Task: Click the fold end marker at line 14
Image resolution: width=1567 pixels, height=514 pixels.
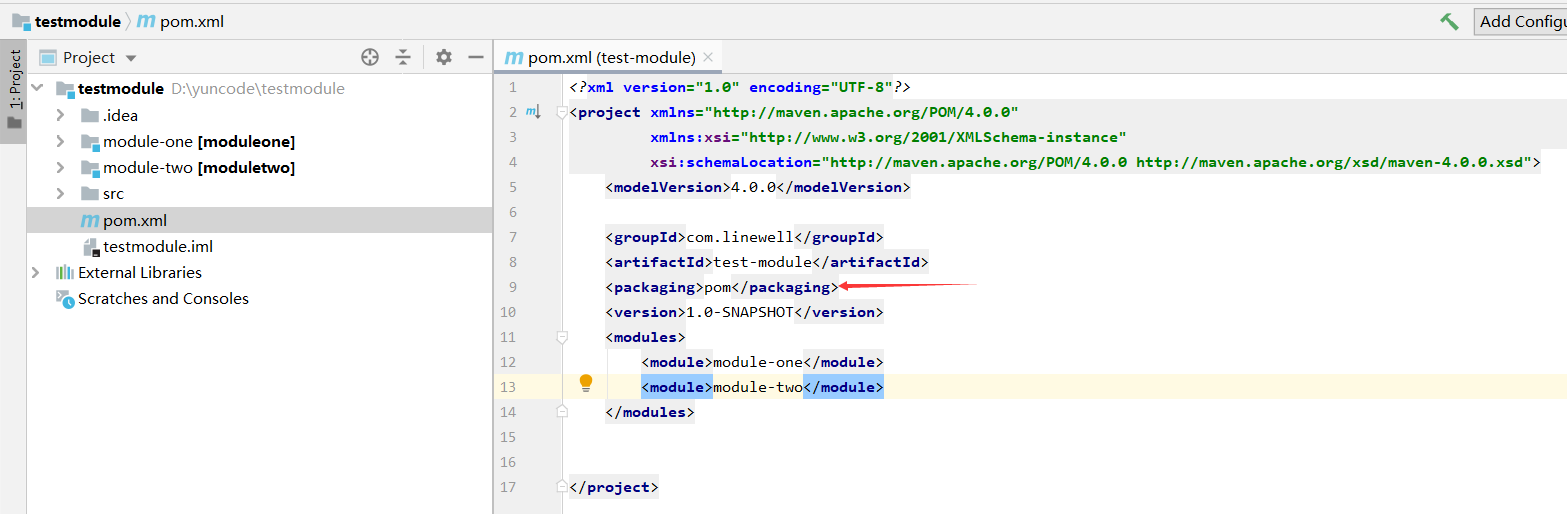Action: pyautogui.click(x=562, y=412)
